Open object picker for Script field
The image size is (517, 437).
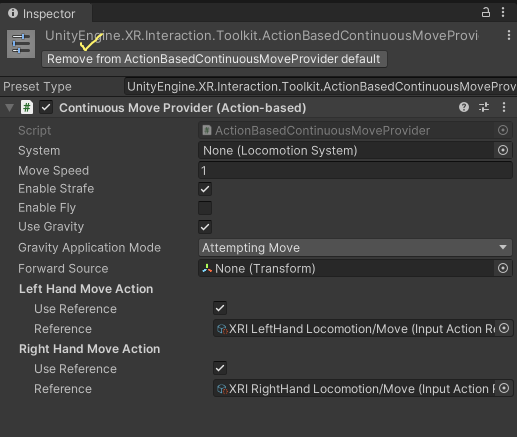tap(503, 130)
